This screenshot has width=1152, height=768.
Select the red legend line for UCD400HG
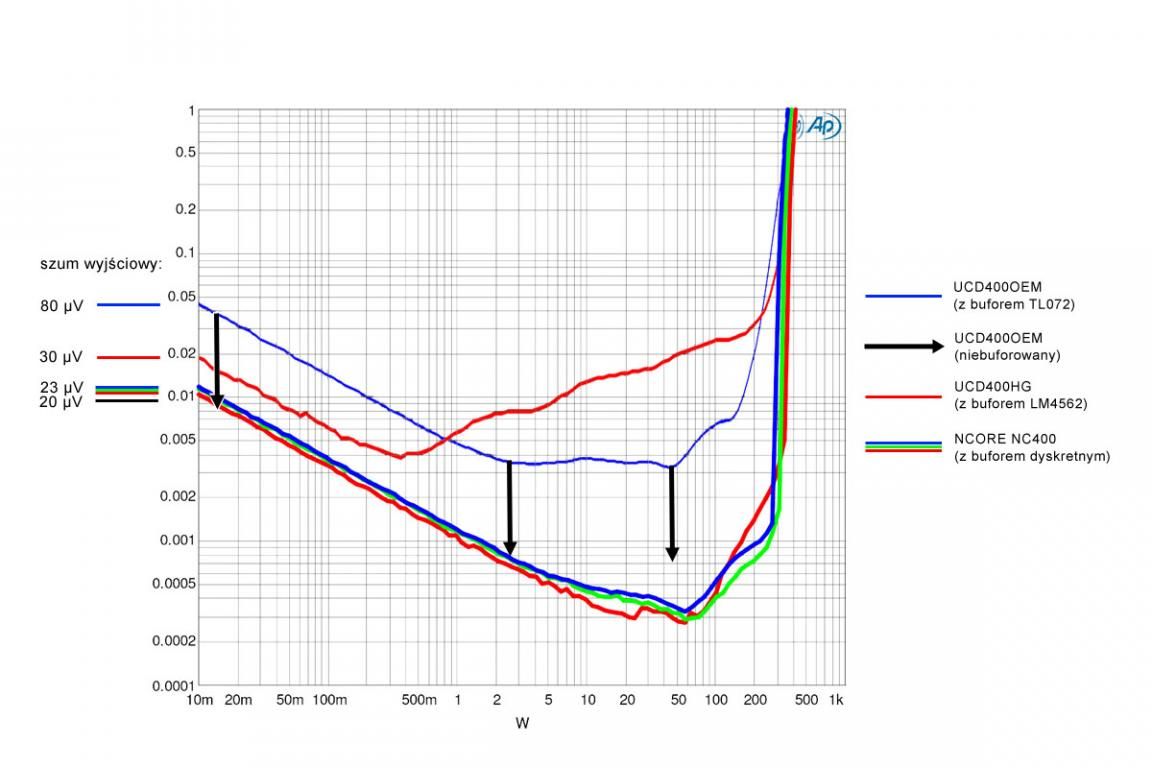pyautogui.click(x=903, y=397)
